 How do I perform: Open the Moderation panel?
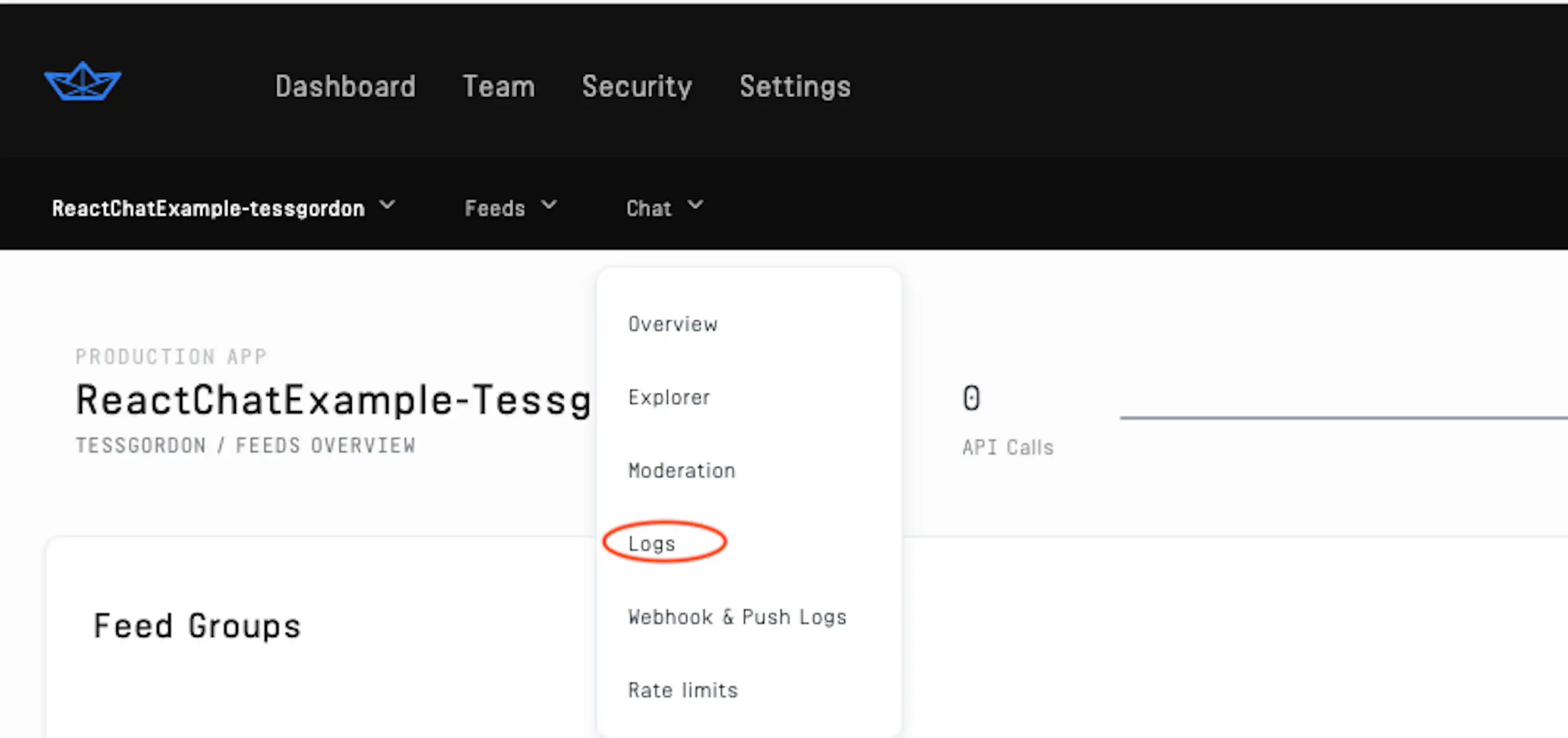[681, 470]
